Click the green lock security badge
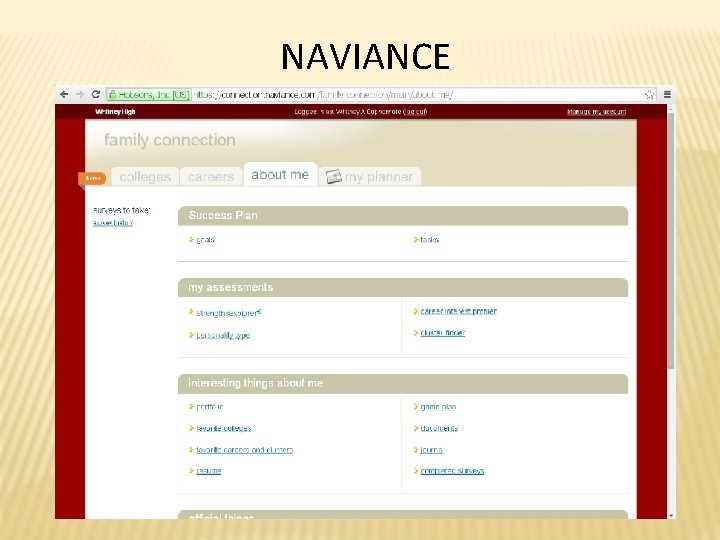This screenshot has height=540, width=720. 149,95
